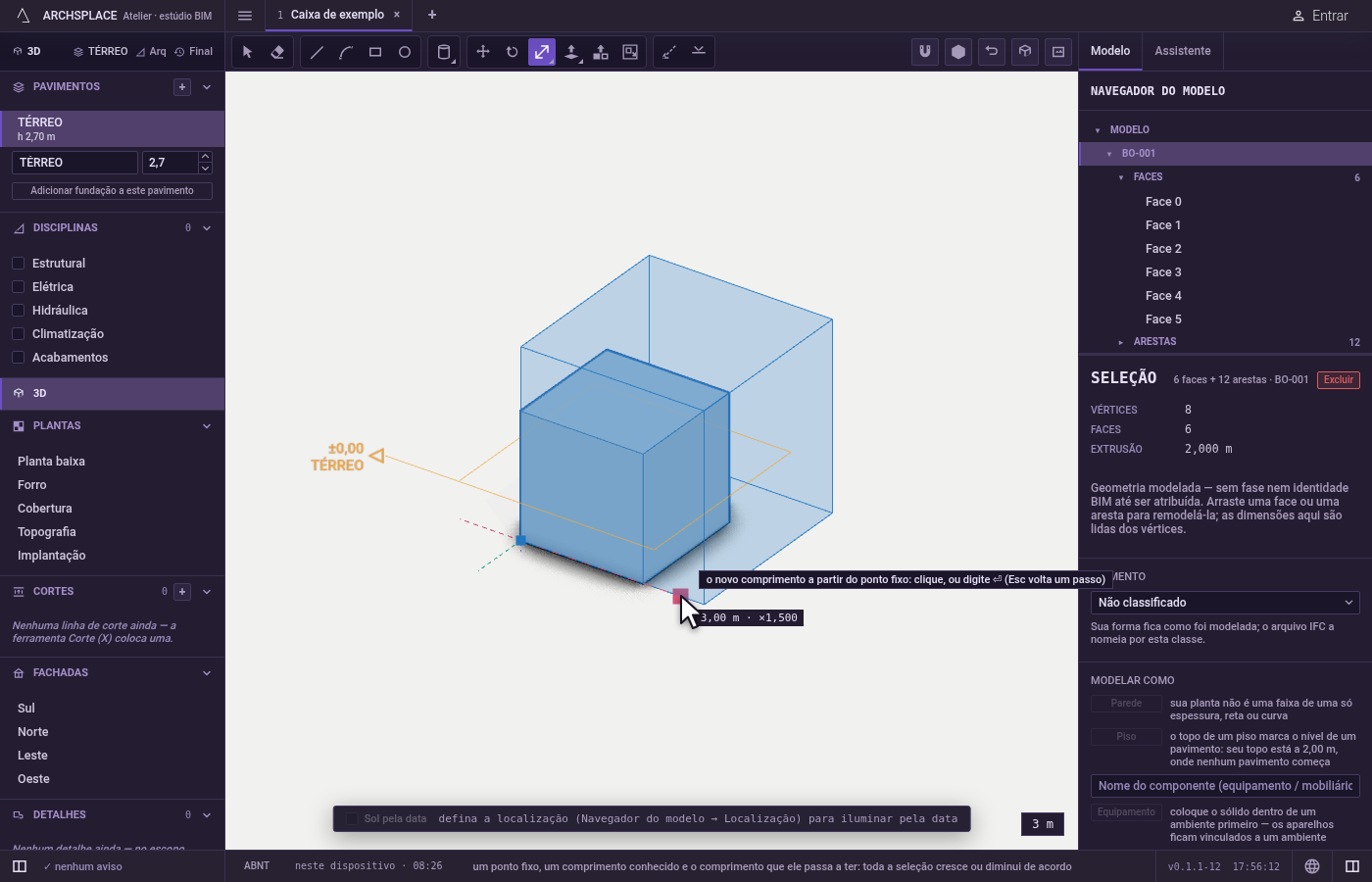Click Entrar to sign in

click(x=1320, y=16)
